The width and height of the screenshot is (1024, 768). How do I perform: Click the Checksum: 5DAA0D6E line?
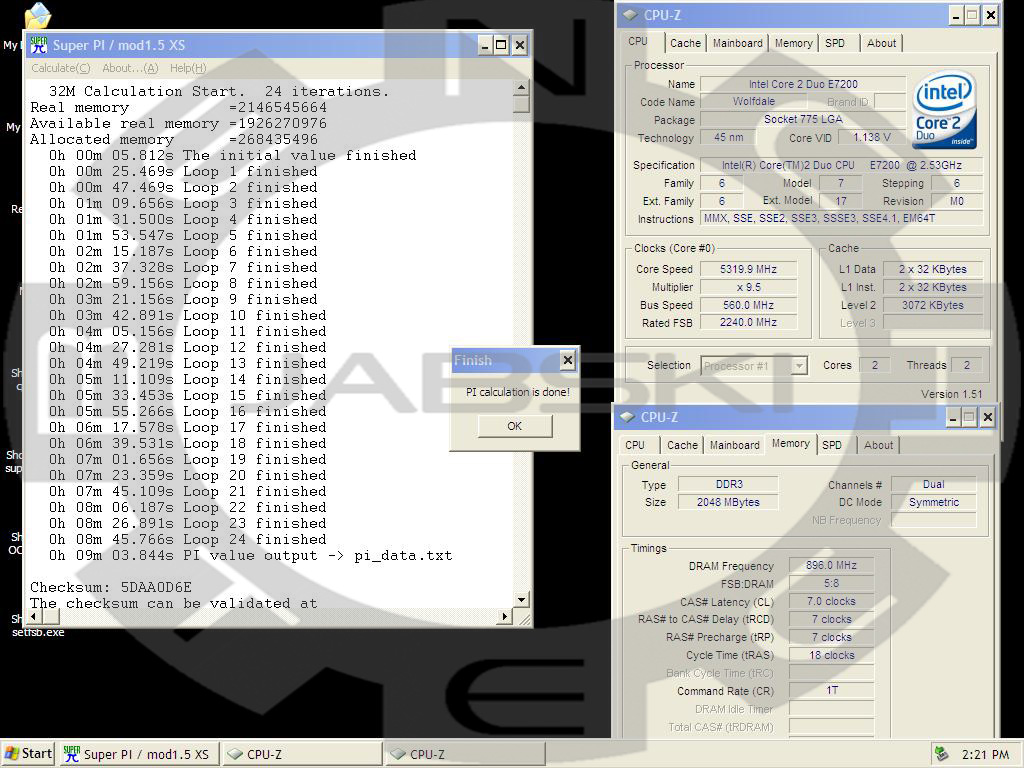111,587
